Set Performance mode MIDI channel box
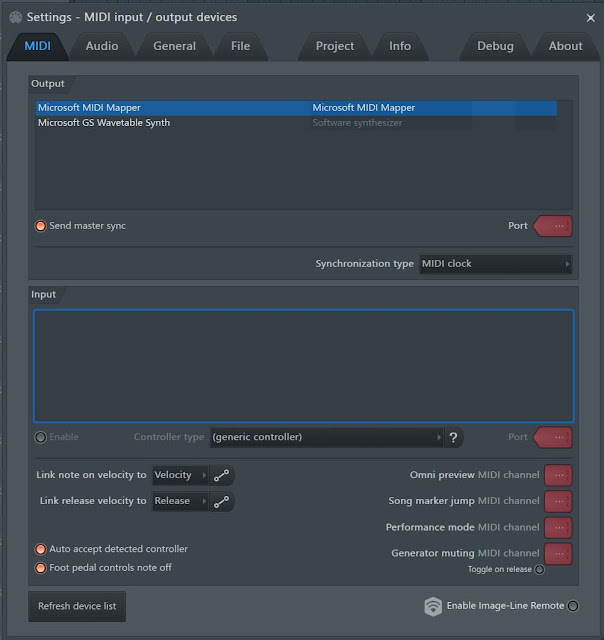The width and height of the screenshot is (604, 640). click(x=558, y=527)
